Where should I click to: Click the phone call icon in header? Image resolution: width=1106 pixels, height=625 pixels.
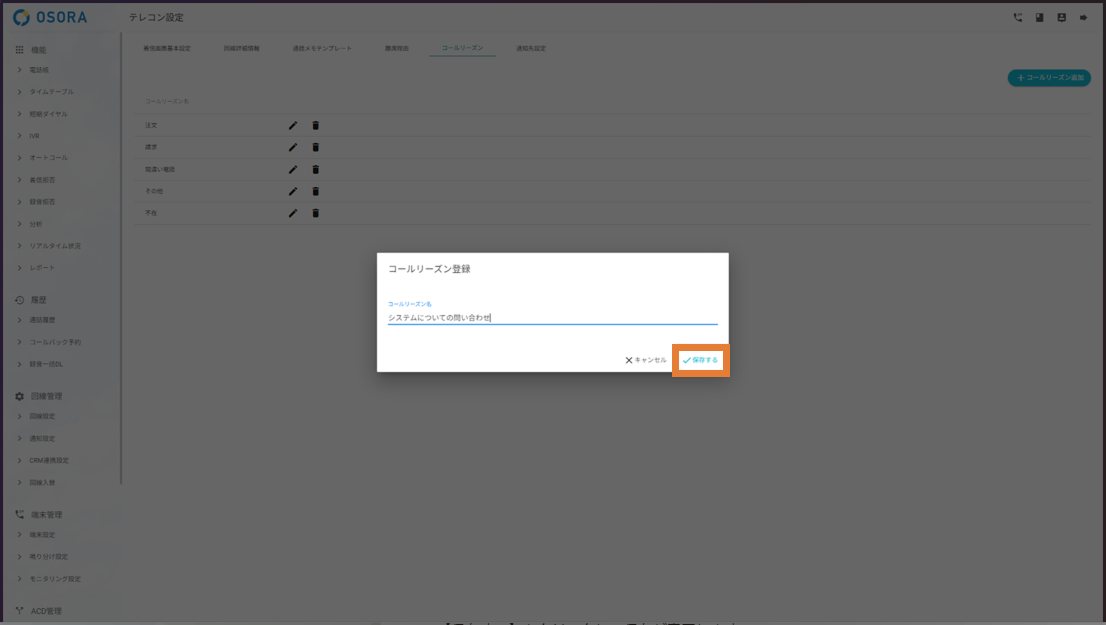tap(1018, 18)
